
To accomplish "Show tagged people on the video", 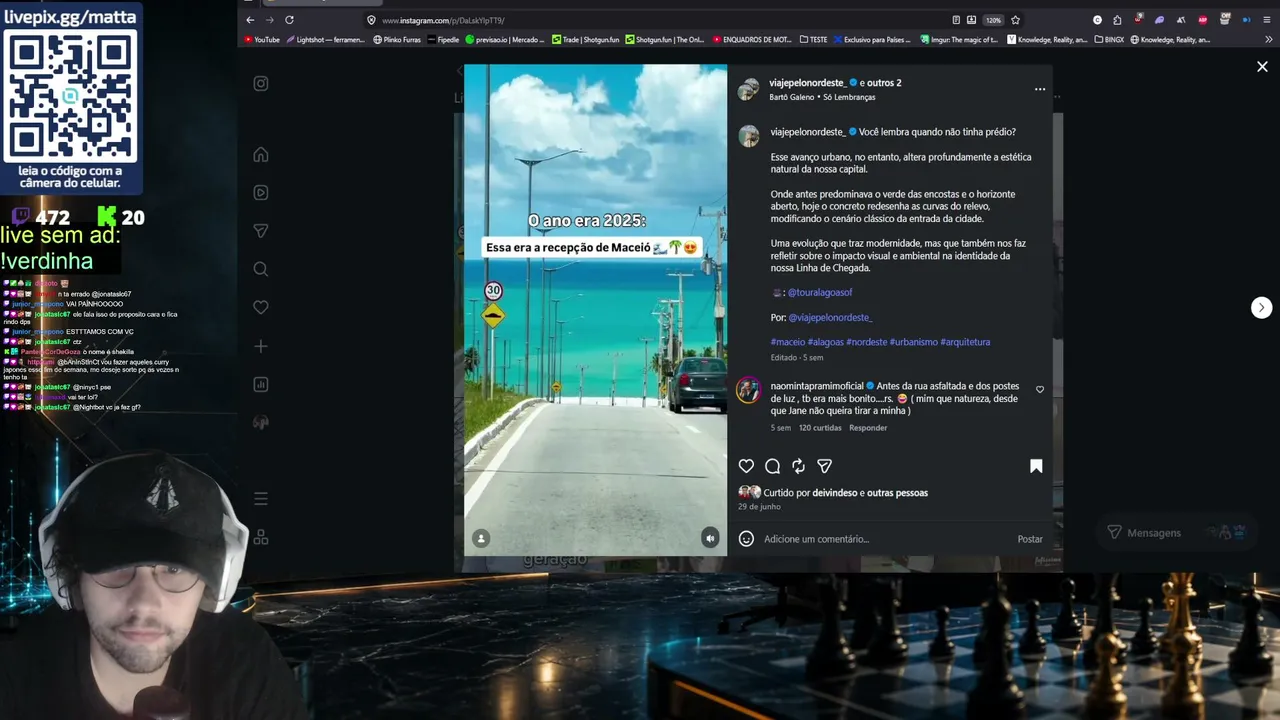I will pos(481,538).
